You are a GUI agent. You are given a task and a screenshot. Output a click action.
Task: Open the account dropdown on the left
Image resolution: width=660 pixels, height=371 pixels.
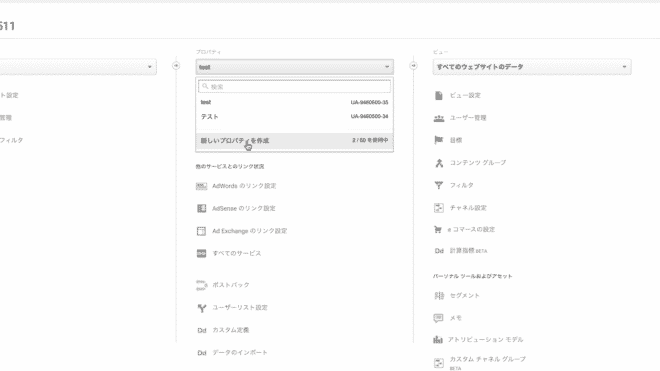[78, 67]
